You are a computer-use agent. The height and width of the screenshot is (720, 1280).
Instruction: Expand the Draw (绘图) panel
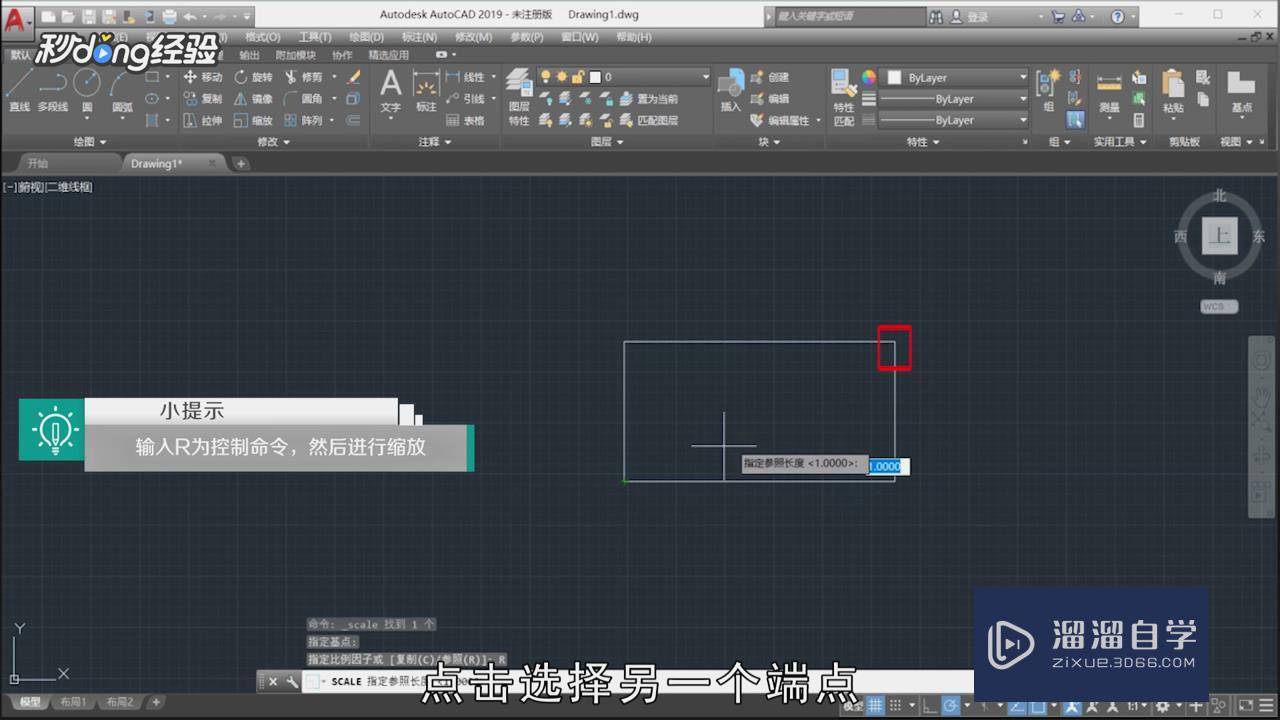(x=89, y=142)
